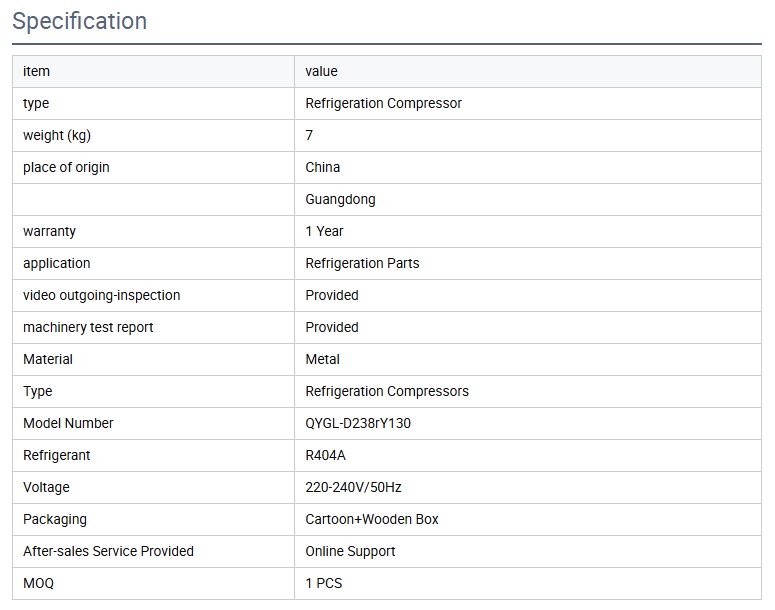Click the 'weight (kg)' label
This screenshot has width=775, height=610.
(57, 135)
